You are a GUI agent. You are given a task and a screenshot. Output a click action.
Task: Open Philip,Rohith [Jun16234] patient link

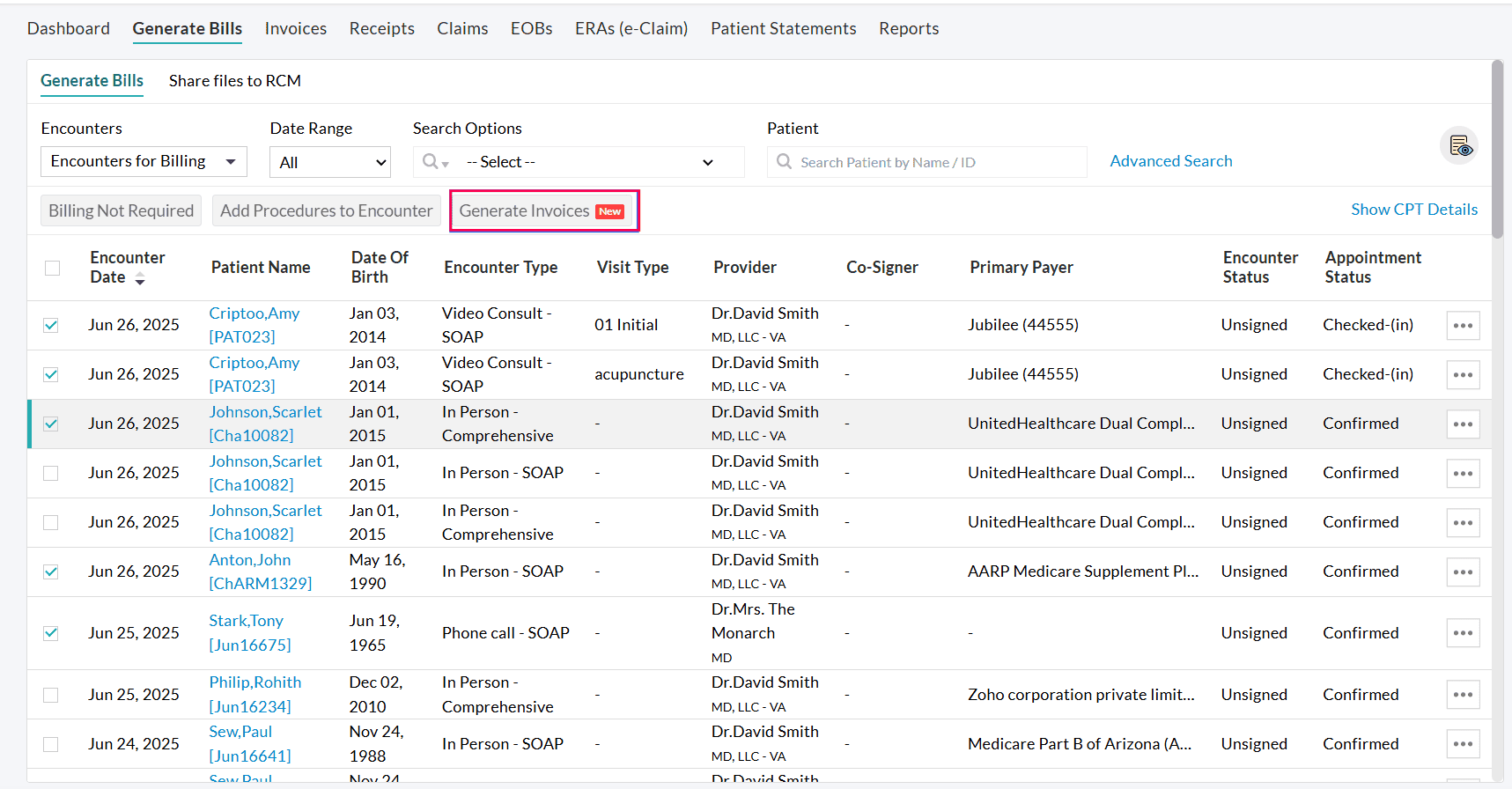click(x=255, y=695)
